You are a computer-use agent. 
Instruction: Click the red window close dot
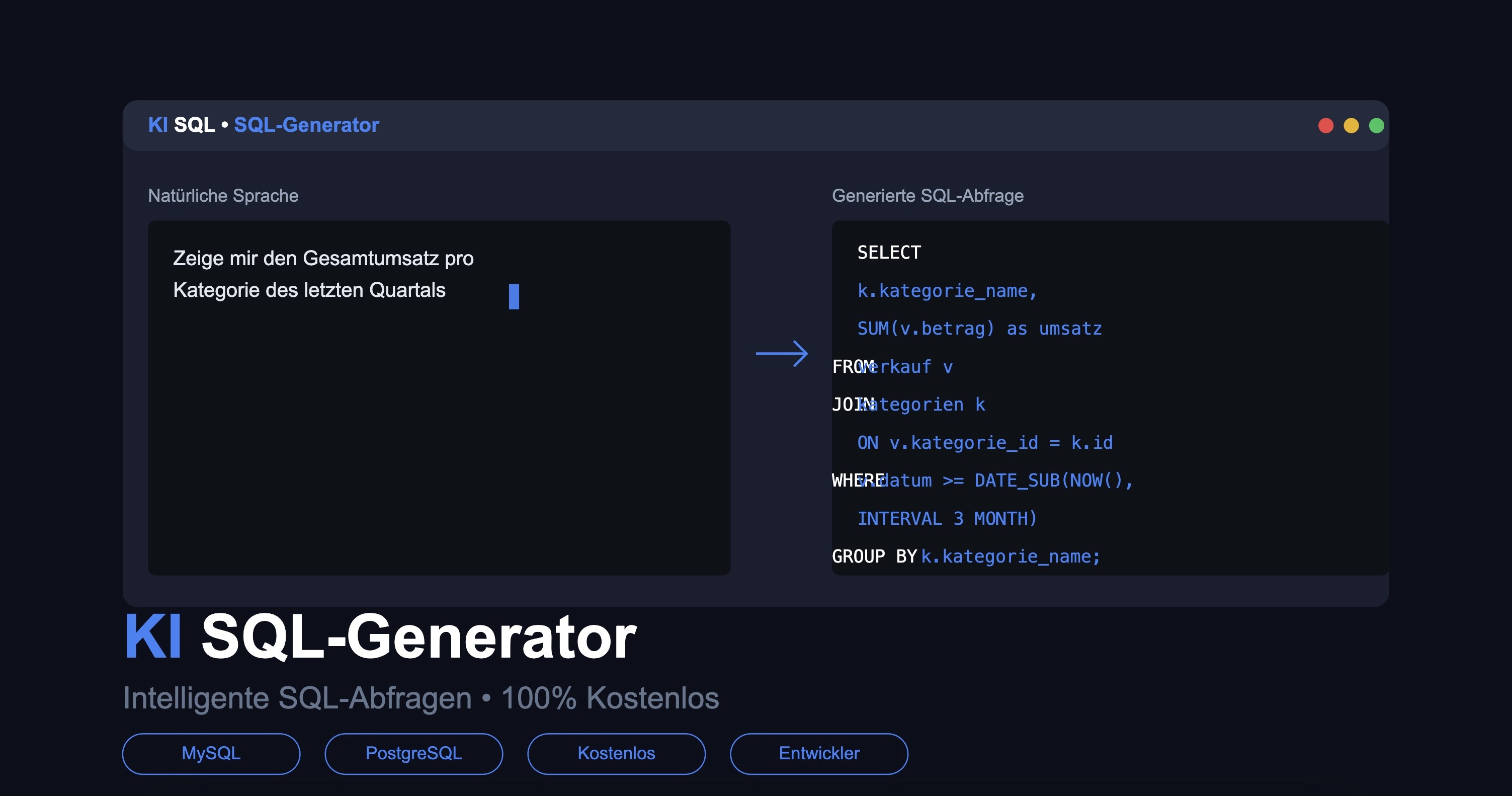(x=1326, y=126)
